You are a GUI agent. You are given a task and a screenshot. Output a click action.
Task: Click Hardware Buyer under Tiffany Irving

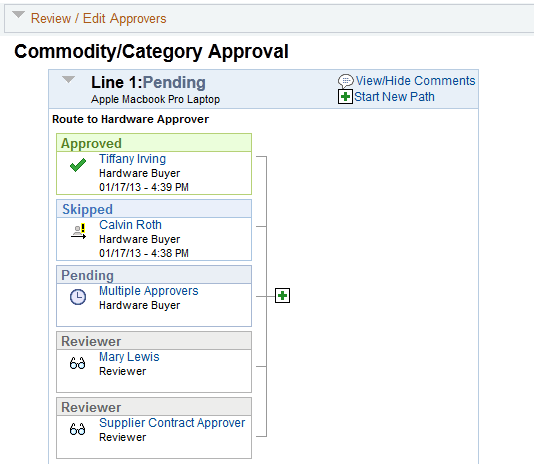139,173
